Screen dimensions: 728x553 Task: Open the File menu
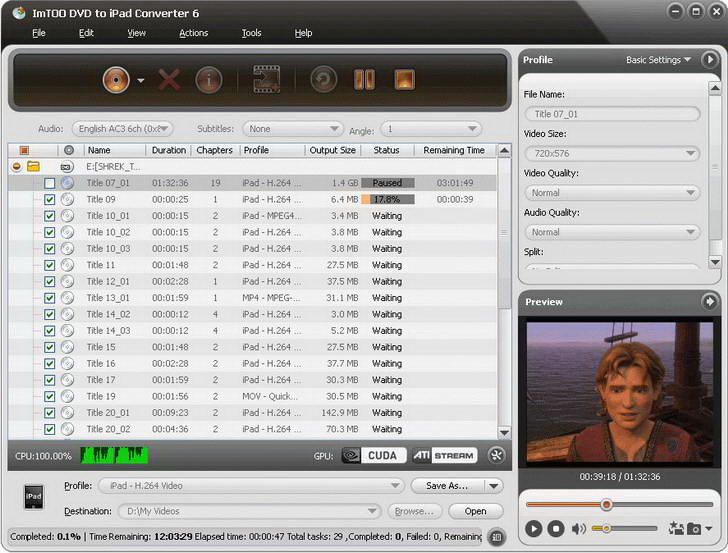[x=39, y=33]
